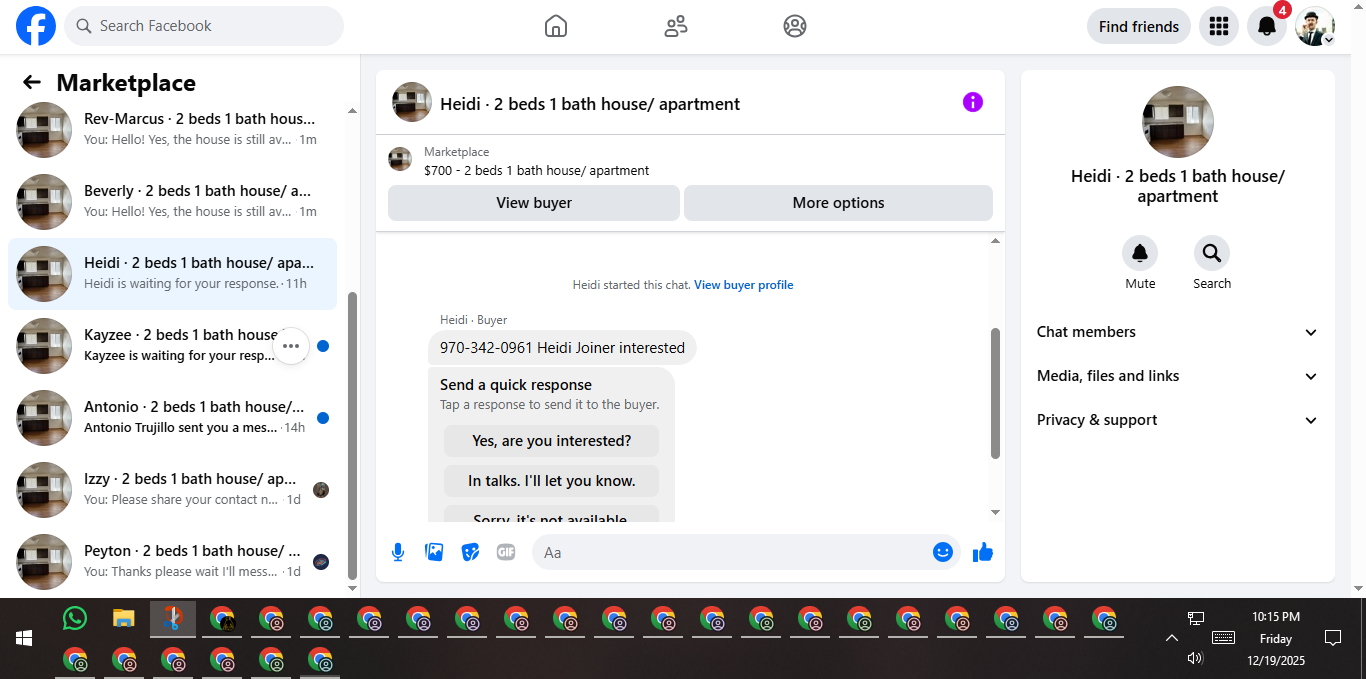Send the quick response "Yes, are you interested?"

[x=552, y=441]
